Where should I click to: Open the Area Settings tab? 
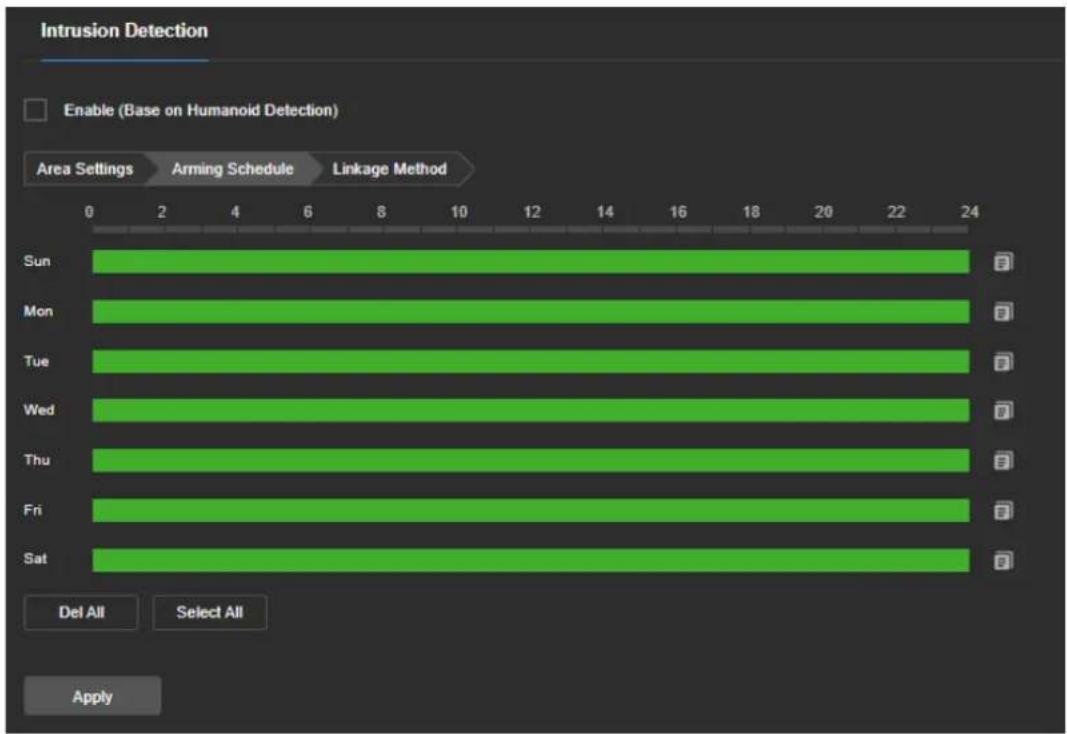tap(85, 169)
